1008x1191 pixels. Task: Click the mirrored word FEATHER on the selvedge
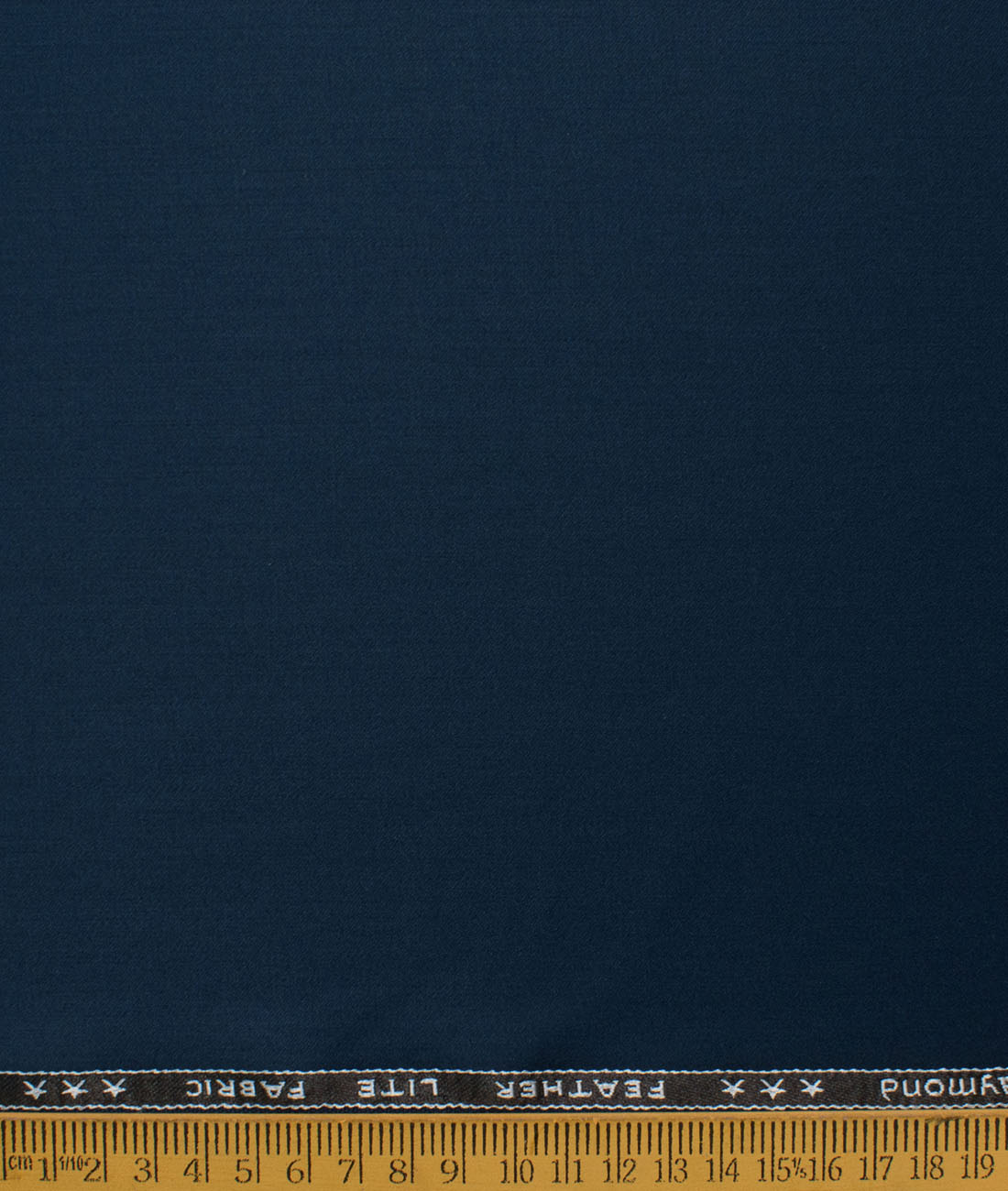coord(579,1090)
